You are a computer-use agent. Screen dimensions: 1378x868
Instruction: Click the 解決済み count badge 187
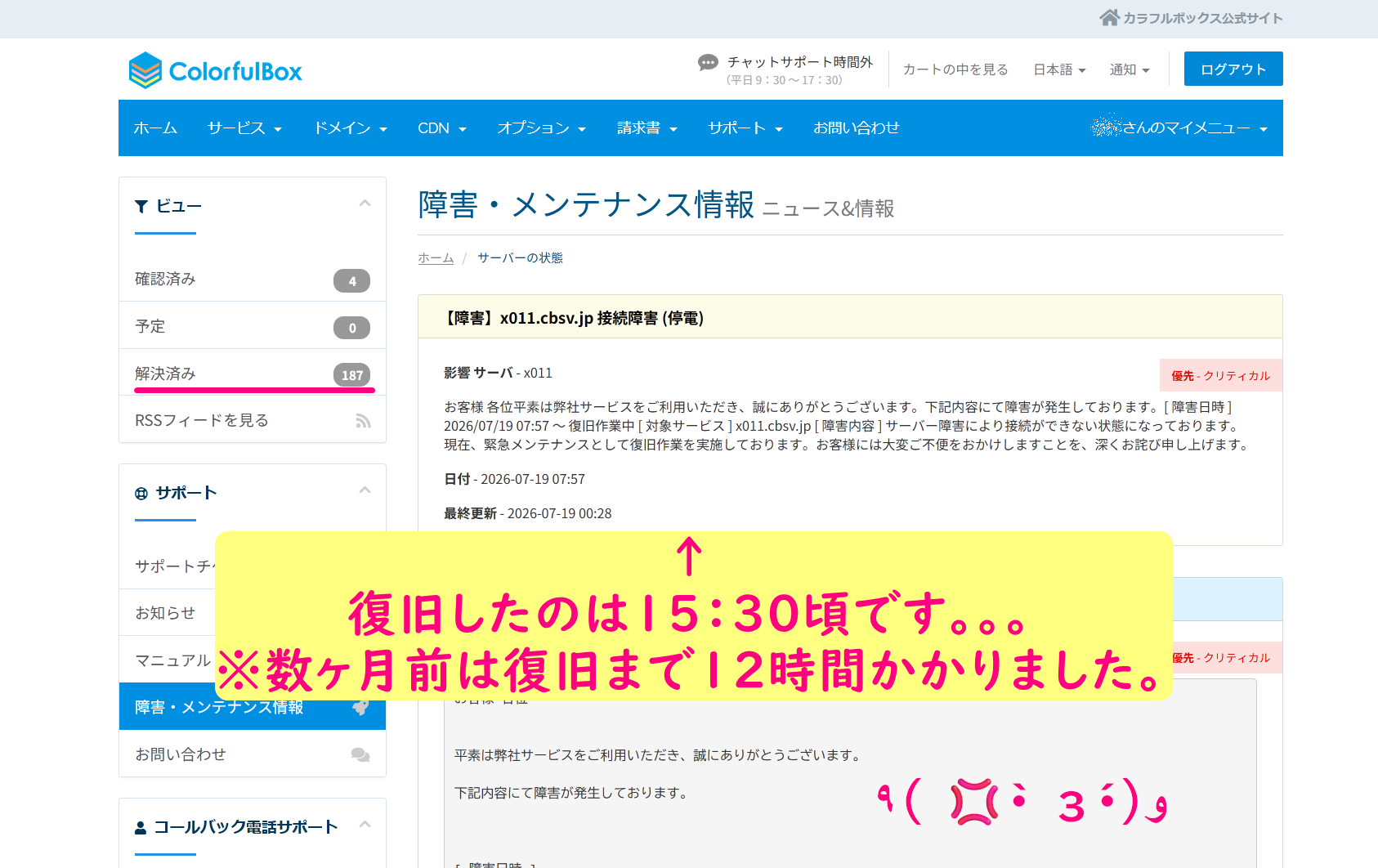pyautogui.click(x=351, y=374)
